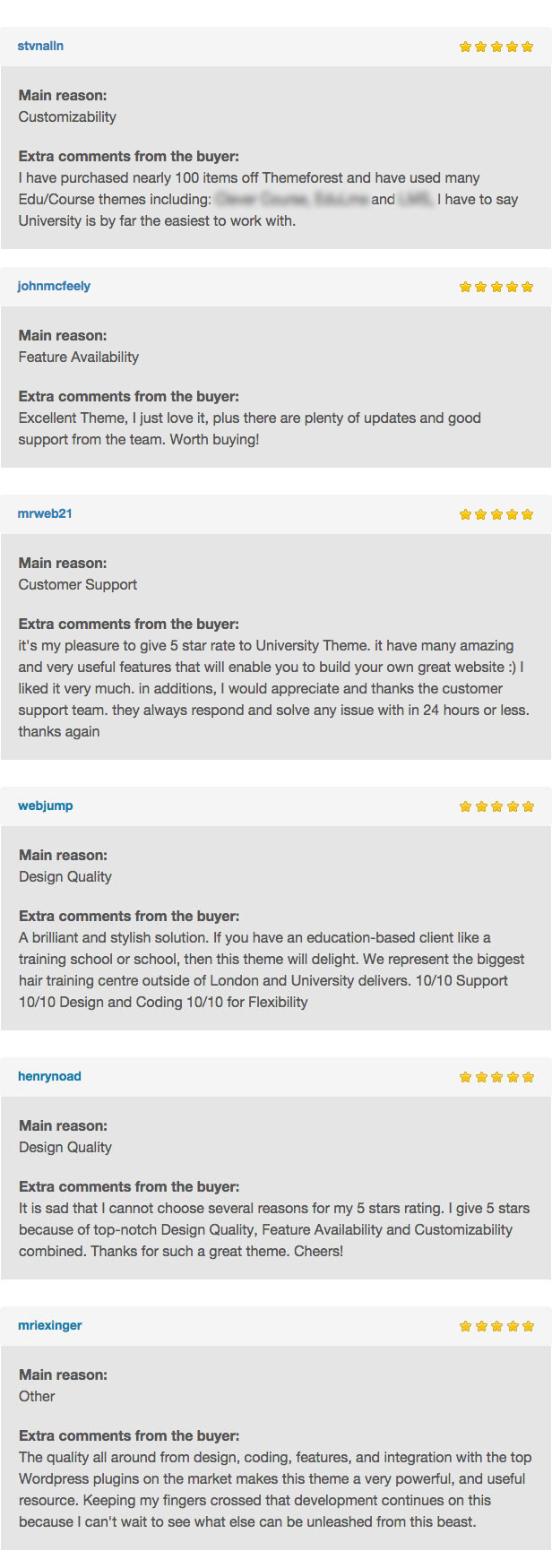The width and height of the screenshot is (552, 1568).
Task: Click the five-star rating on stvnalln's review
Action: (496, 47)
